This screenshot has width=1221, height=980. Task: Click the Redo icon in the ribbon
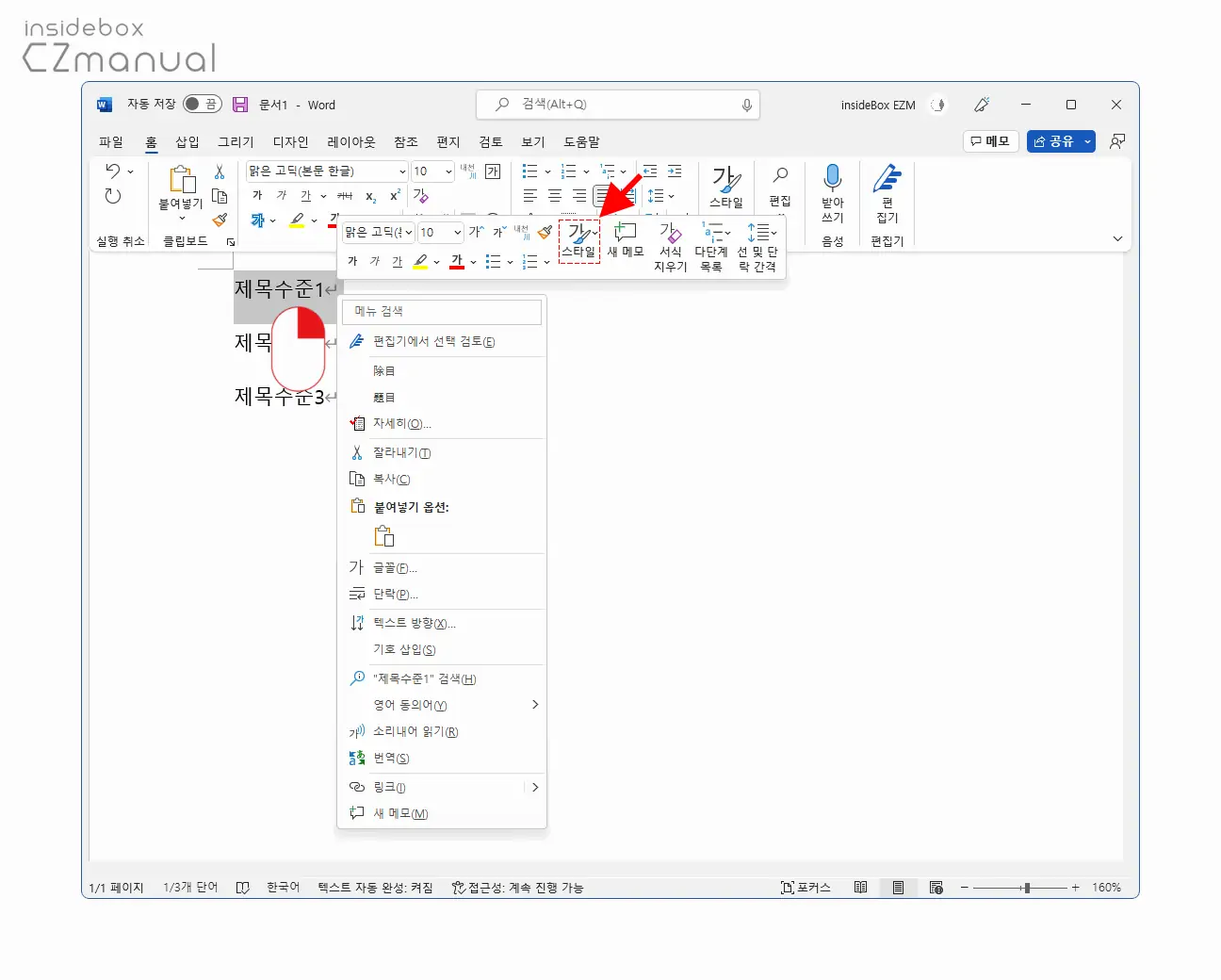tap(113, 196)
